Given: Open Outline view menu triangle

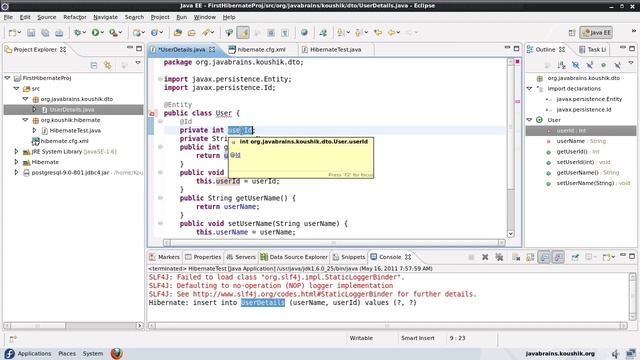Looking at the screenshot, I should (x=631, y=63).
